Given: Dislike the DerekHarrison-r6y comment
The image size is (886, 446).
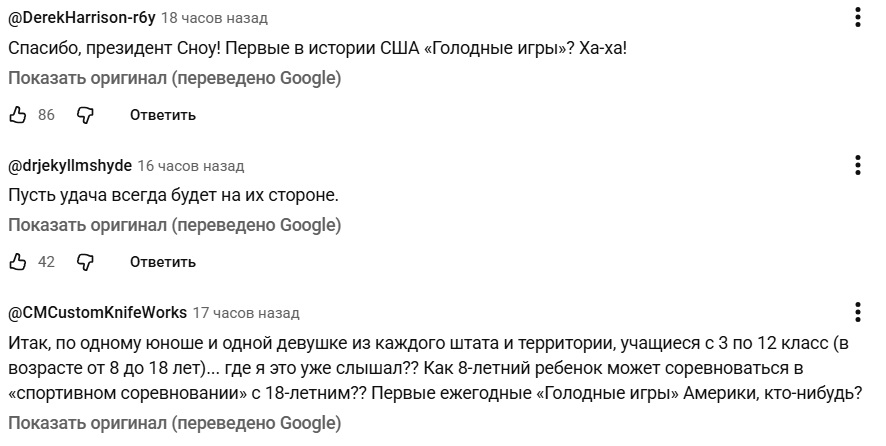Looking at the screenshot, I should [86, 115].
